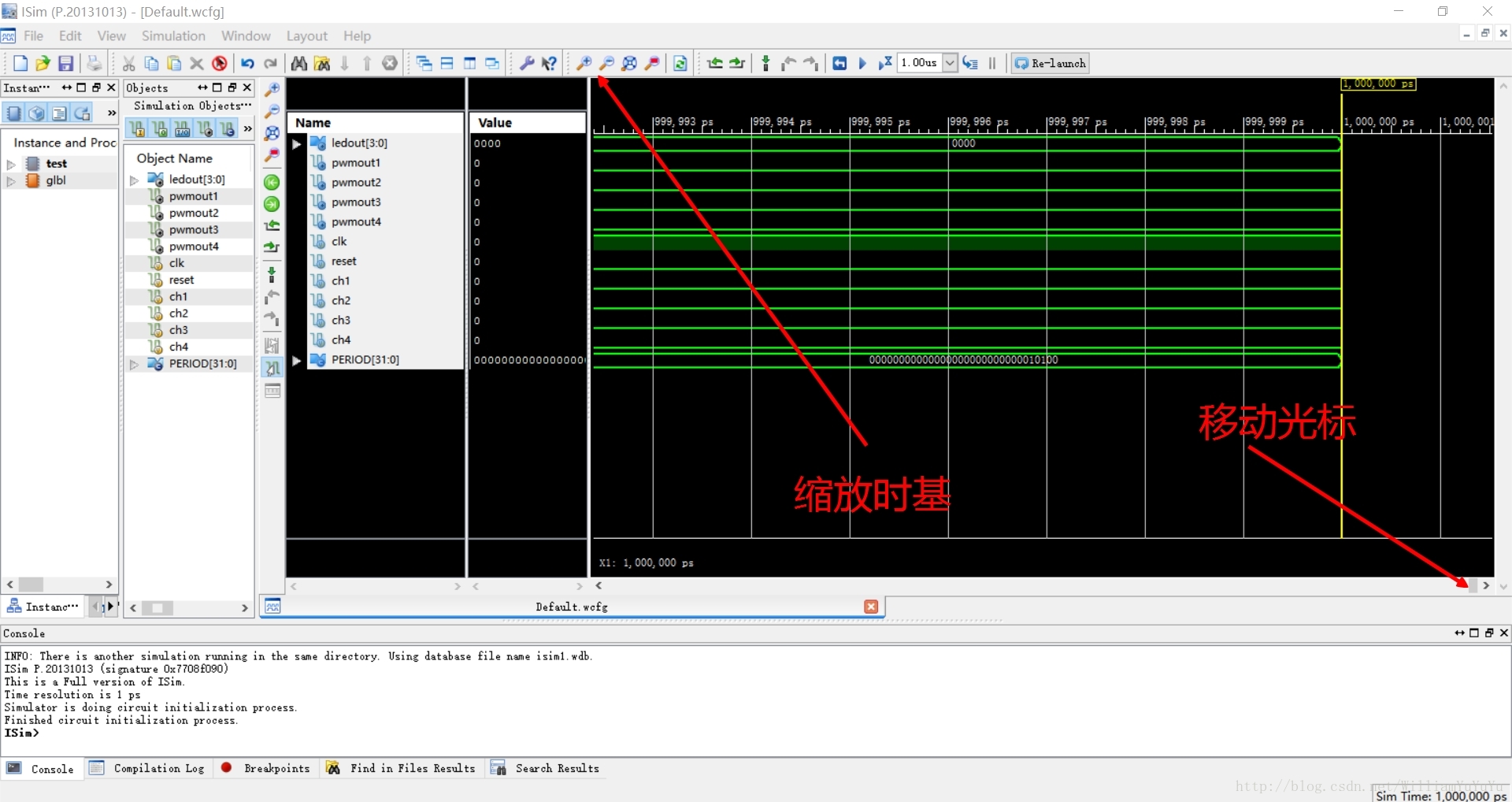Open the simulation run time dropdown
This screenshot has width=1512, height=802.
click(x=950, y=63)
